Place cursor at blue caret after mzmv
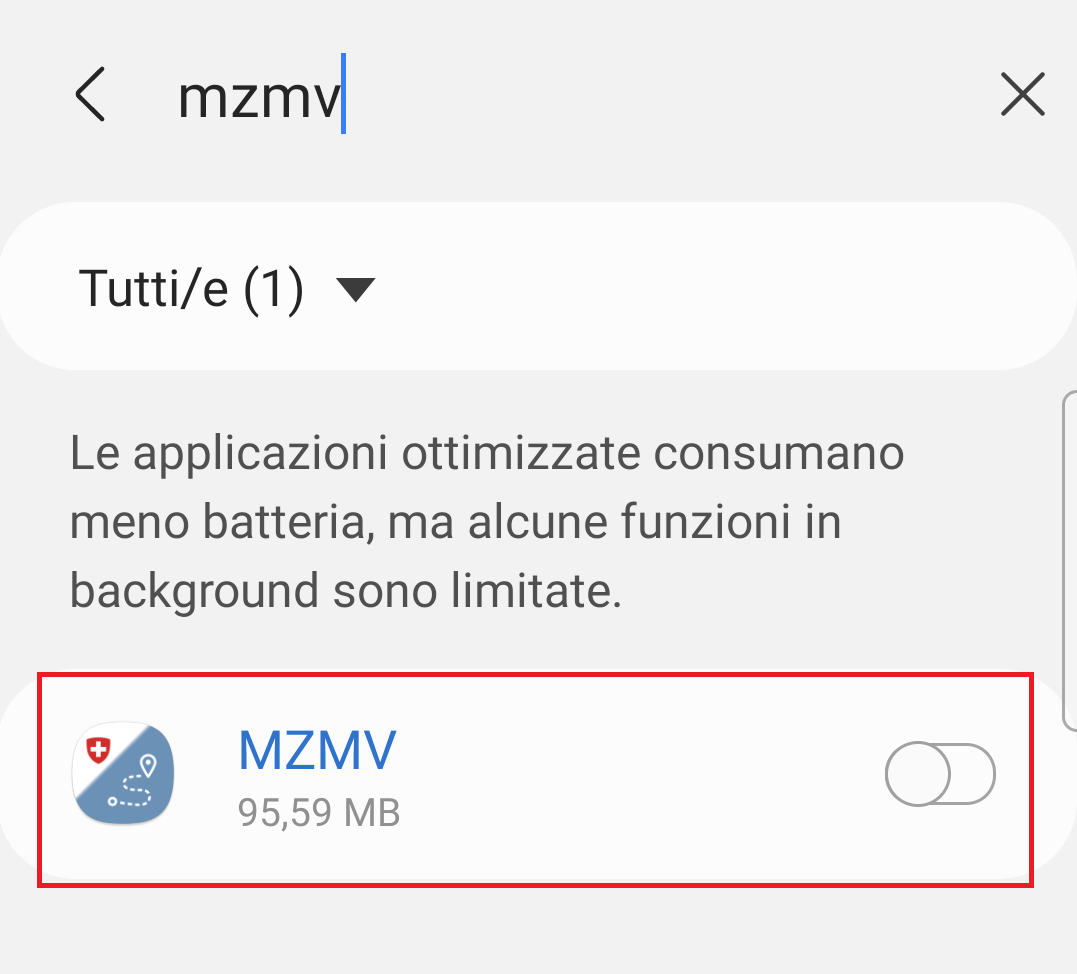This screenshot has height=974, width=1077. pyautogui.click(x=343, y=93)
